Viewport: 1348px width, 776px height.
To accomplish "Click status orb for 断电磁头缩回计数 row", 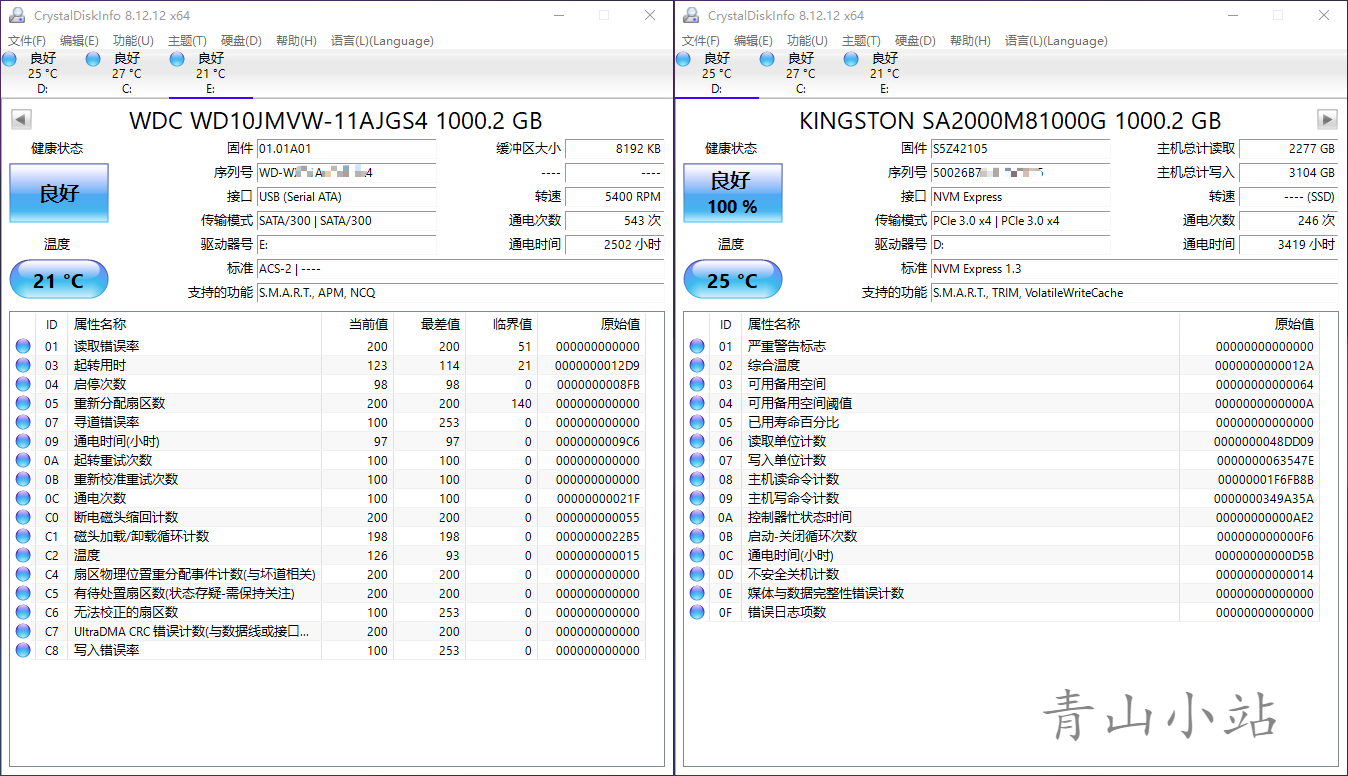I will tap(23, 517).
